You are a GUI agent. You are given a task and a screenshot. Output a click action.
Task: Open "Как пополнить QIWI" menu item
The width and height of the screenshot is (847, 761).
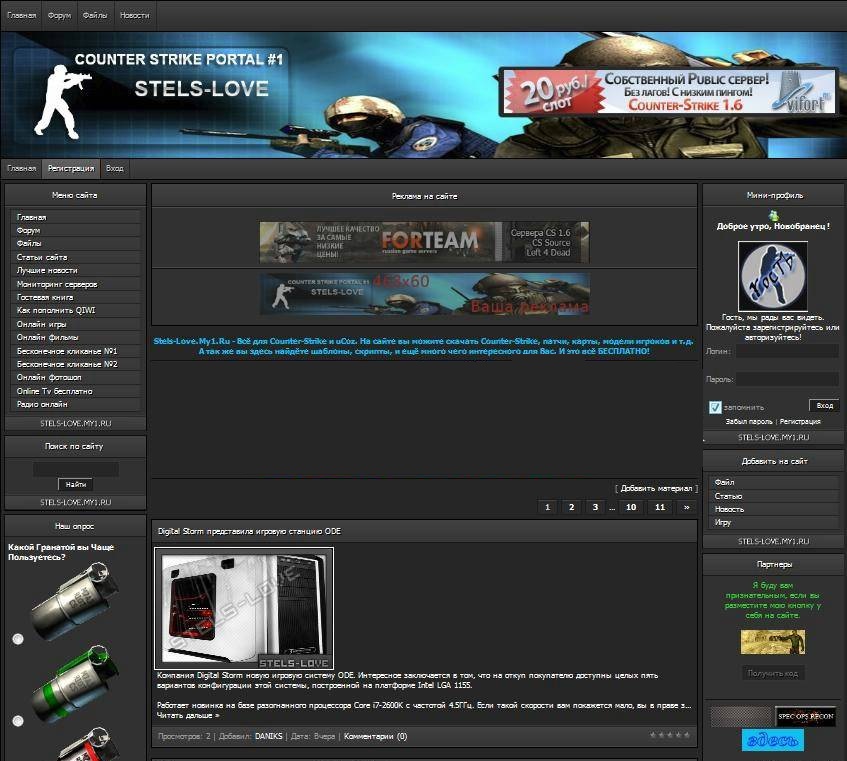[x=76, y=311]
